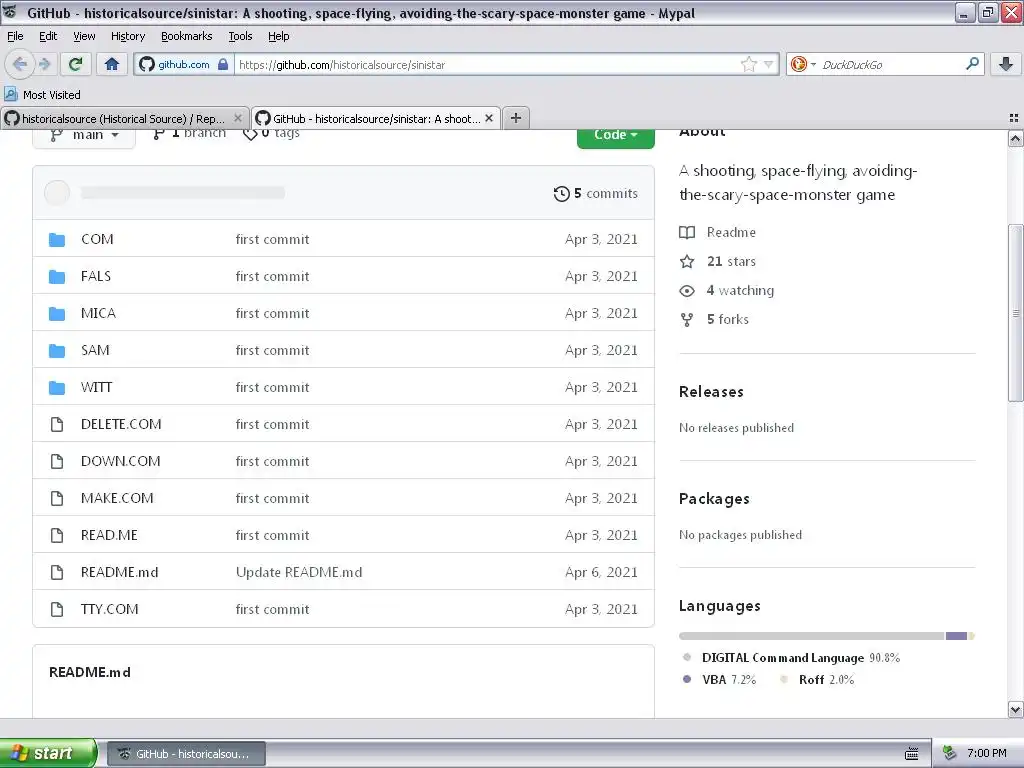
Task: Expand the URL history dropdown arrow
Action: 769,64
